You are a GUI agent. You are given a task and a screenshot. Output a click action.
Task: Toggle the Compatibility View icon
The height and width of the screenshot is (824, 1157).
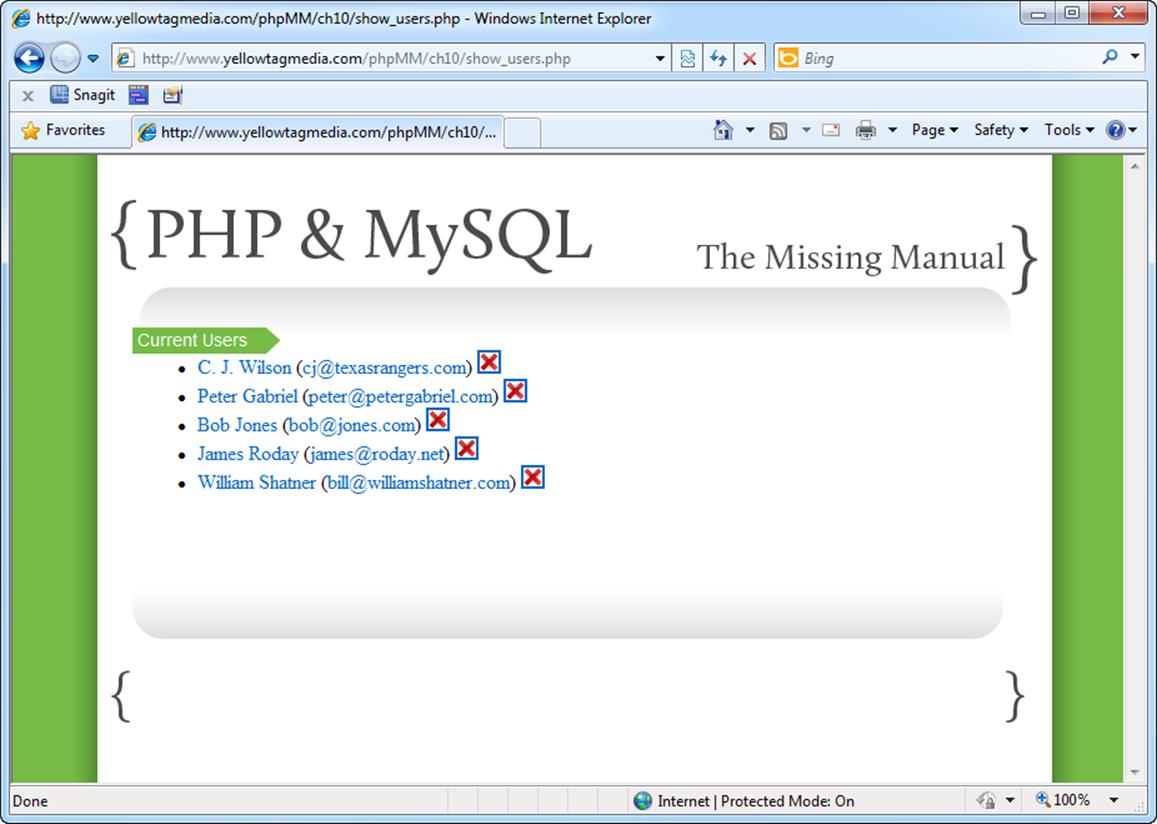coord(687,58)
